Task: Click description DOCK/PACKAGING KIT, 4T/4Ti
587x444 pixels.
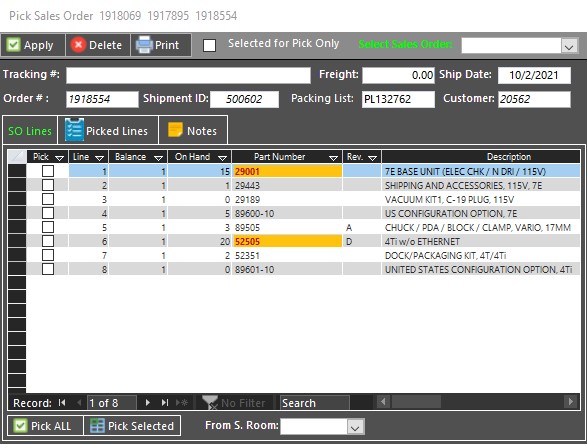Action: pyautogui.click(x=445, y=256)
